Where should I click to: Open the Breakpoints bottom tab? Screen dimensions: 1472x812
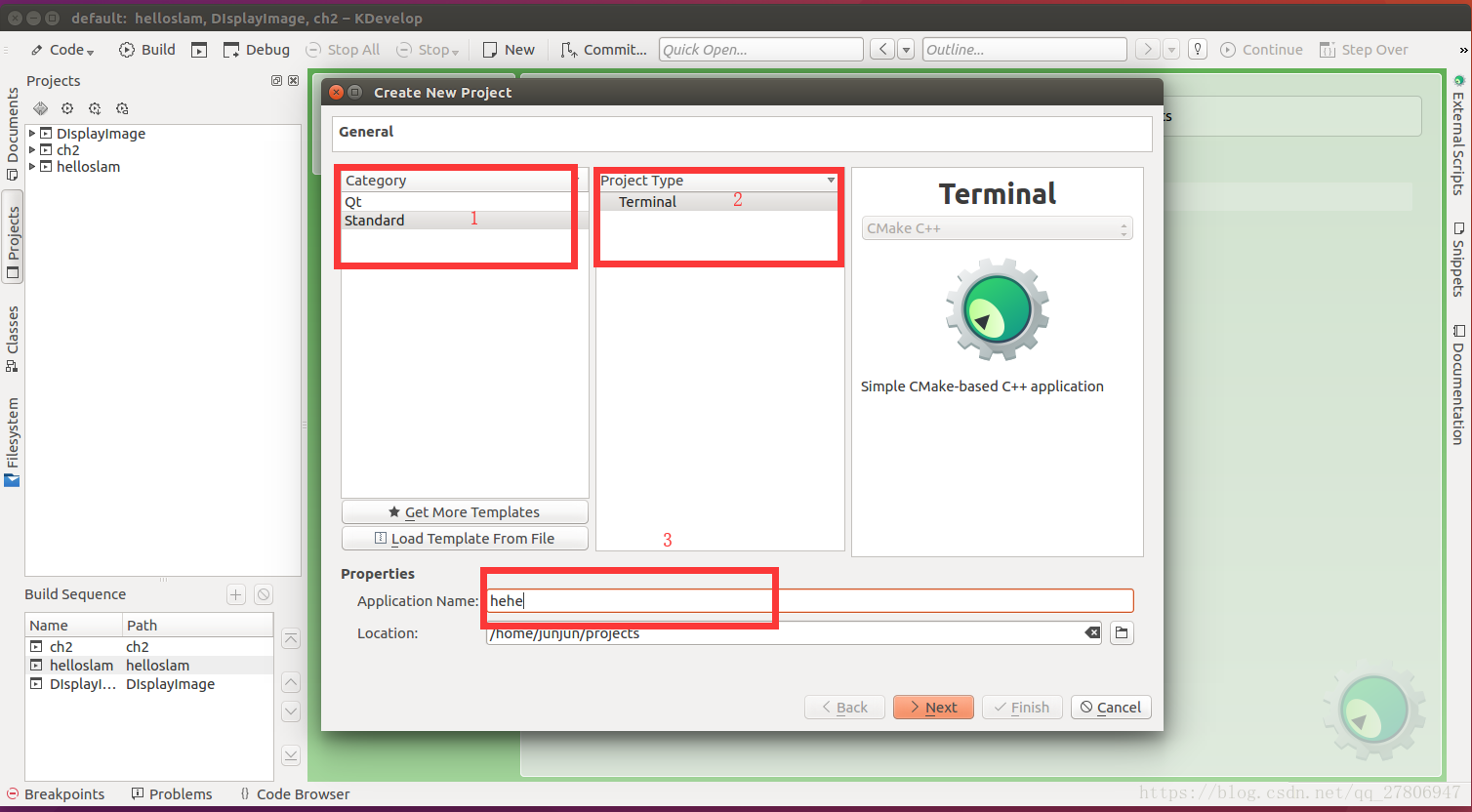point(56,794)
